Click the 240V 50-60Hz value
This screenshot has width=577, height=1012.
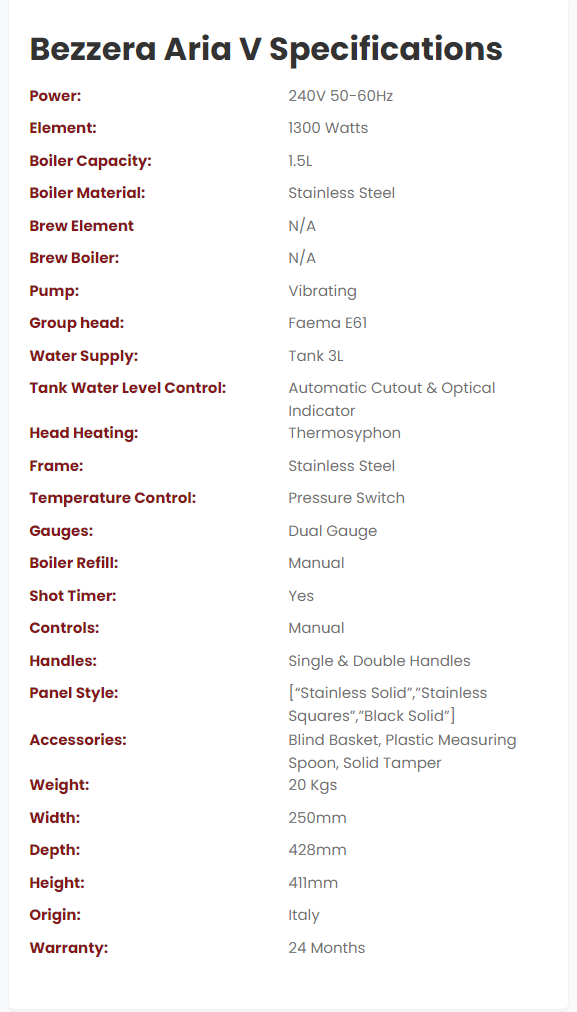tap(341, 96)
